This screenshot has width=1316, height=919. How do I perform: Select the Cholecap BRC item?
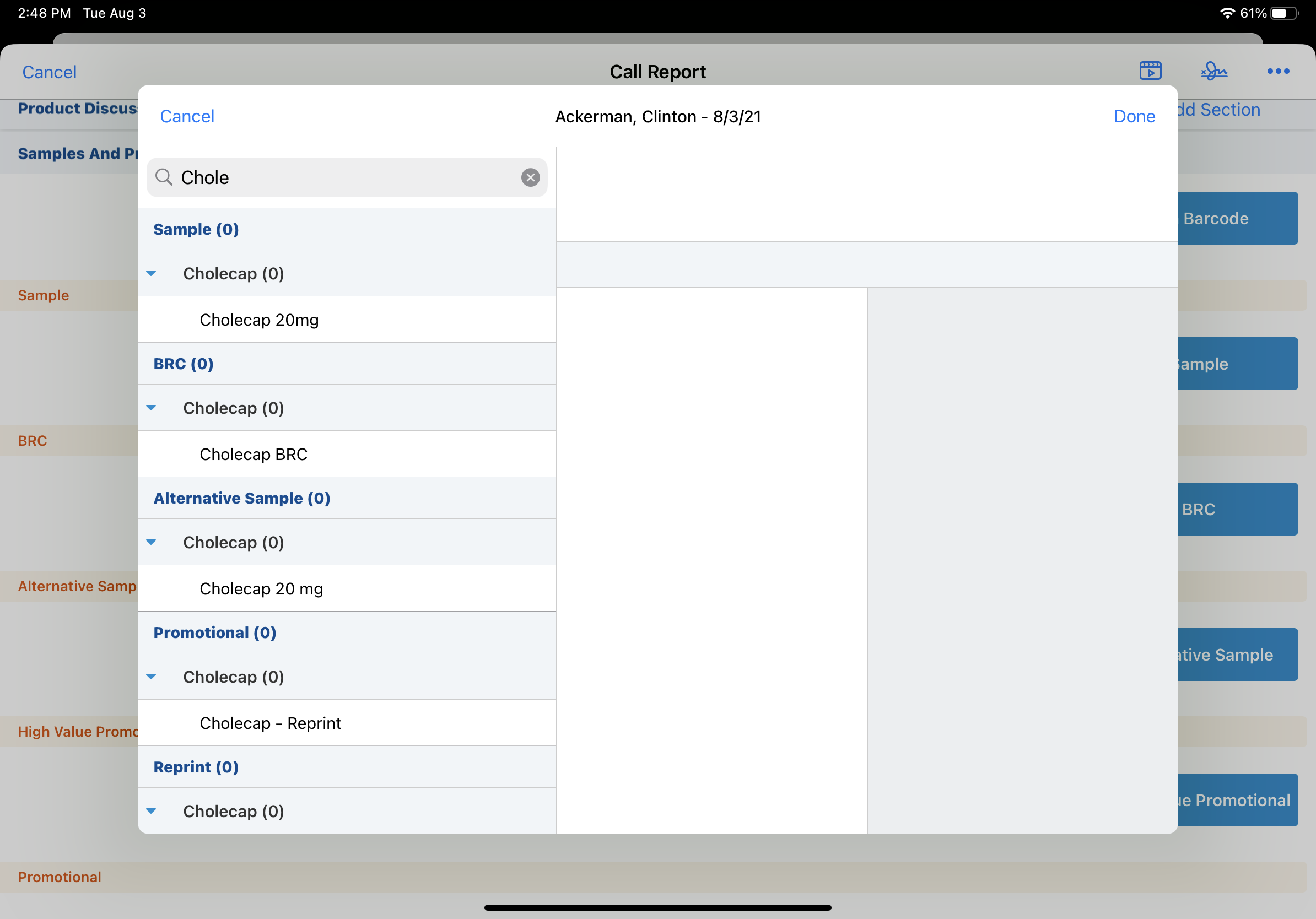coord(254,455)
